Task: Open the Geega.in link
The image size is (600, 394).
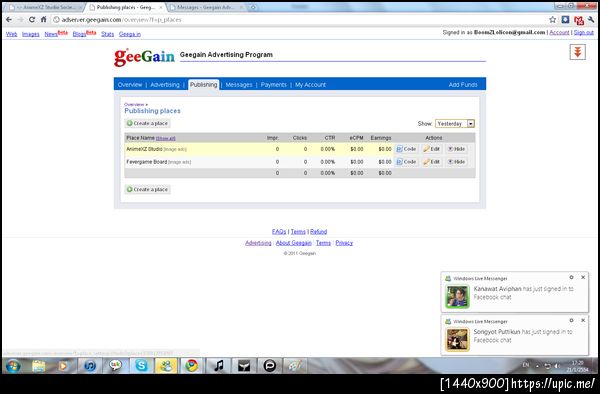Action: click(x=130, y=34)
